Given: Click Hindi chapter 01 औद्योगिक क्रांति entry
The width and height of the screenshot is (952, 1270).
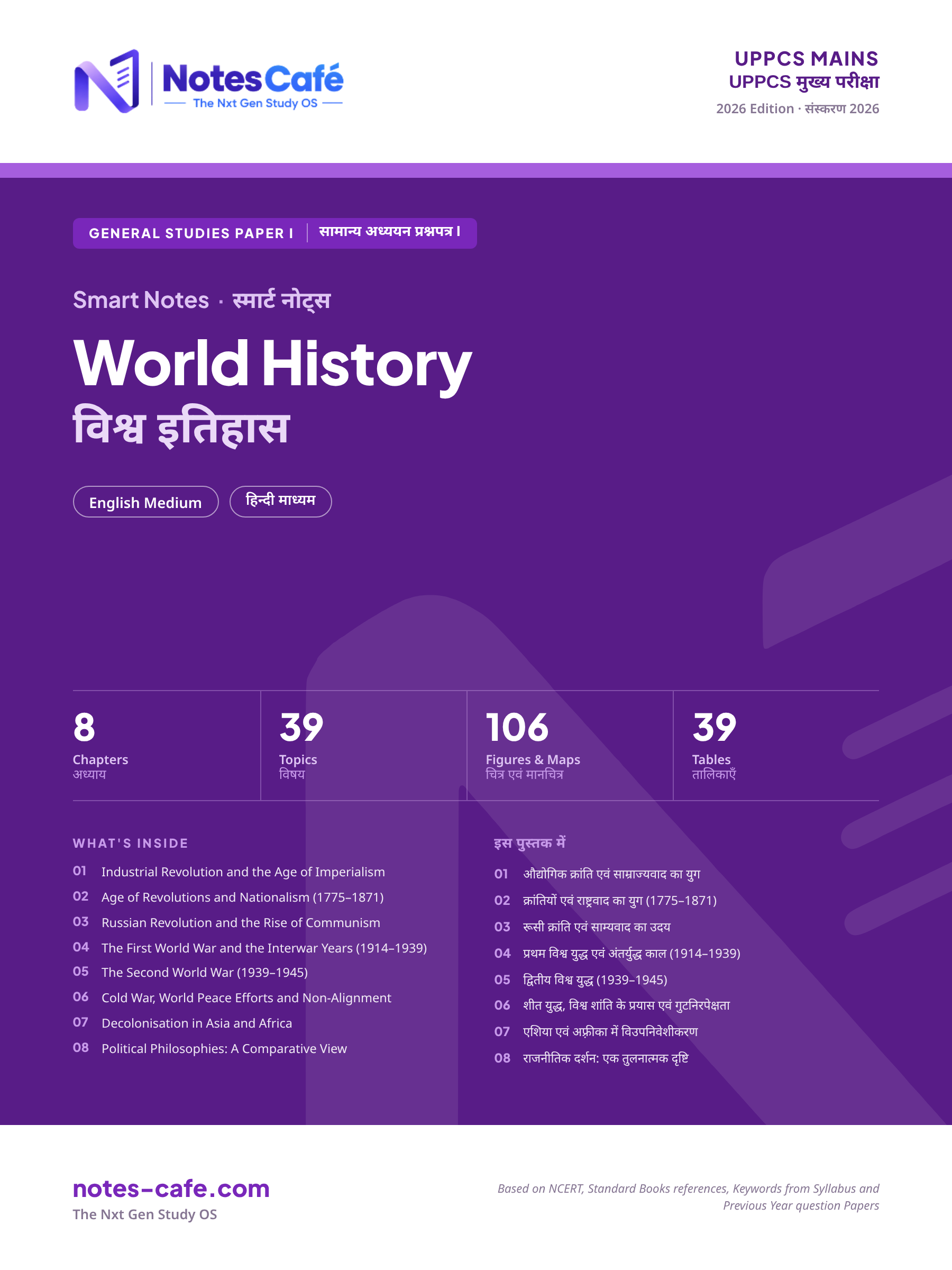Looking at the screenshot, I should 597,874.
